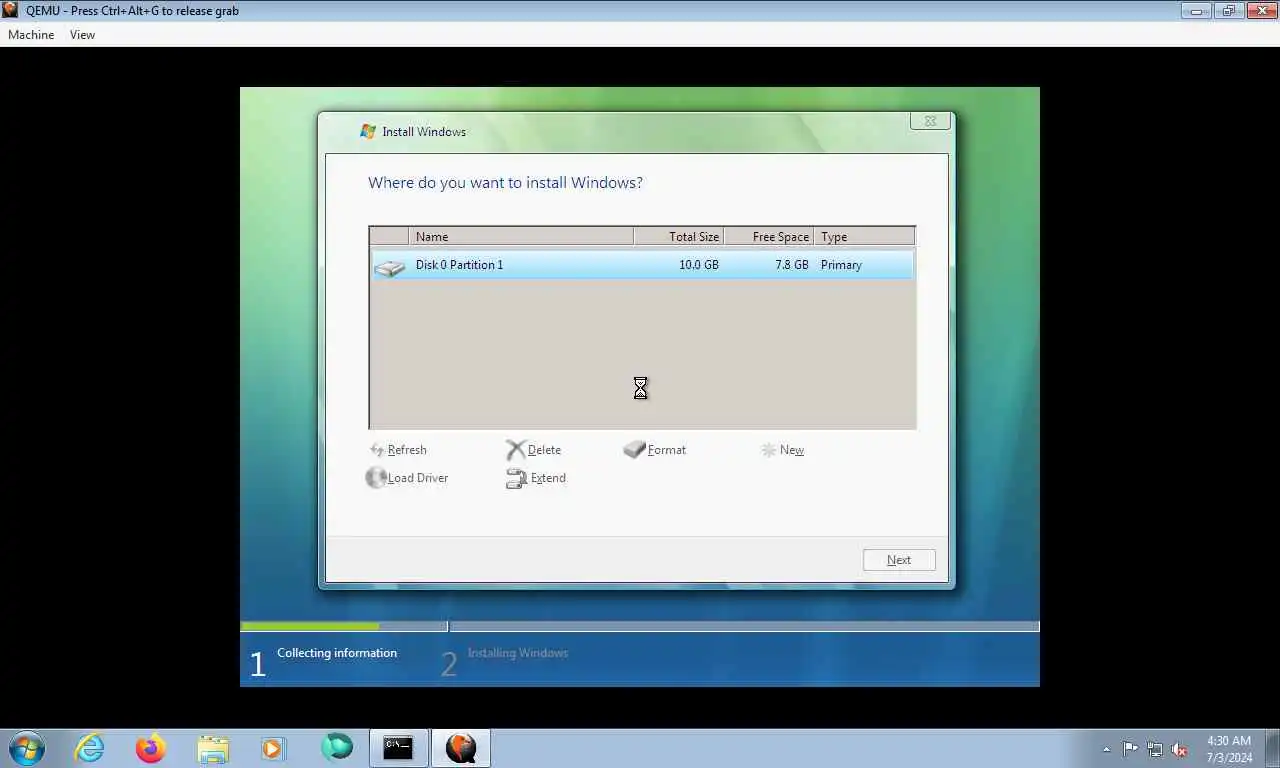Click the 10.0 GB total size value

[698, 265]
